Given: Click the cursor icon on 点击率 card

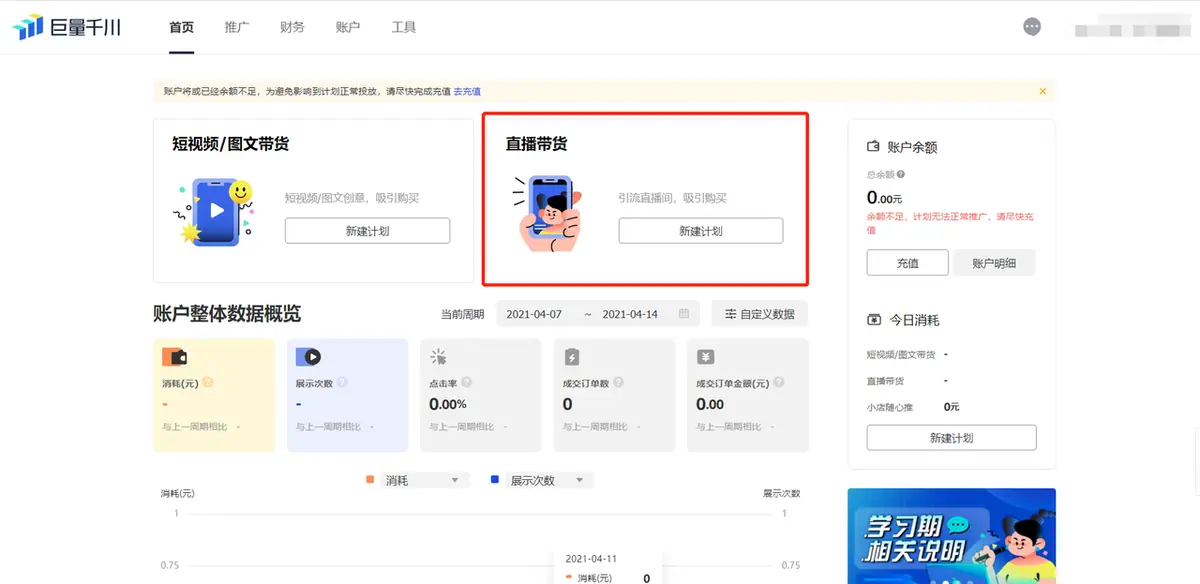Looking at the screenshot, I should (x=438, y=357).
